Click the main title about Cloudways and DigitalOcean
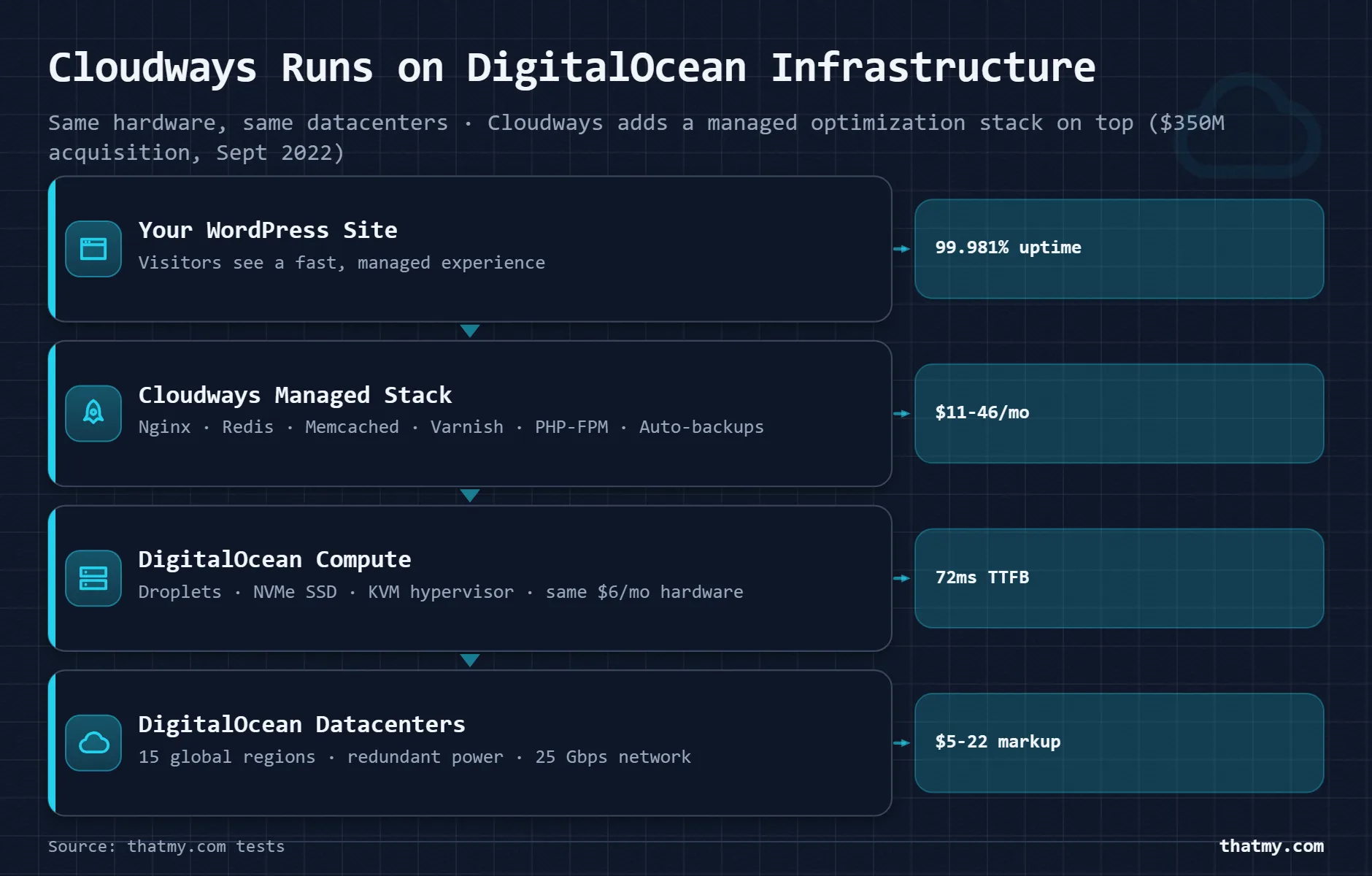The width and height of the screenshot is (1372, 876). point(571,68)
